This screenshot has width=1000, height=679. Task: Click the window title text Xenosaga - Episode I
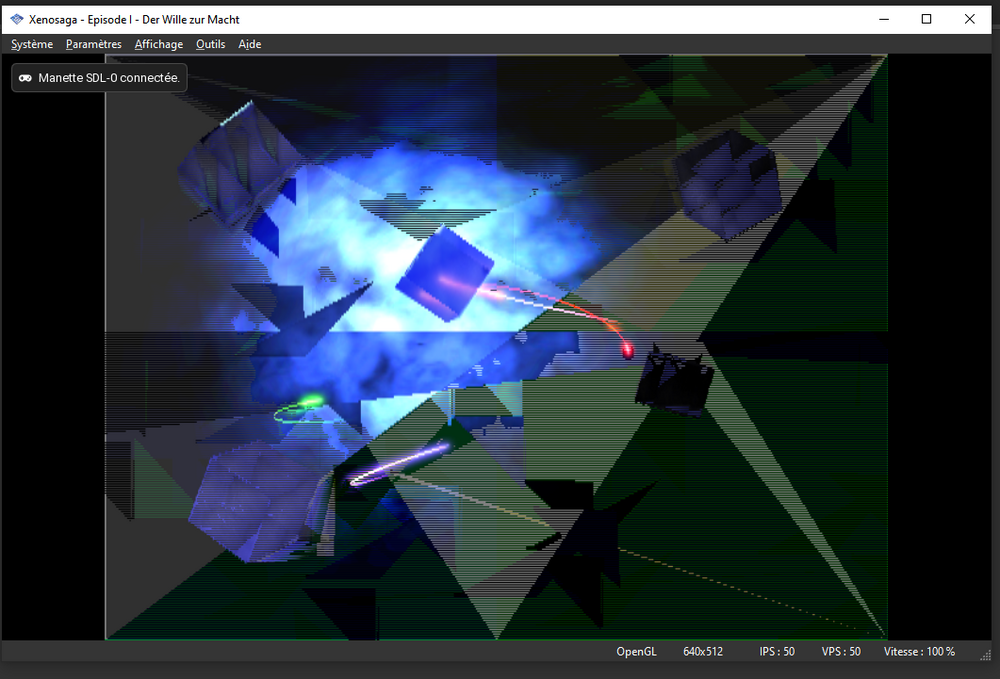[134, 19]
